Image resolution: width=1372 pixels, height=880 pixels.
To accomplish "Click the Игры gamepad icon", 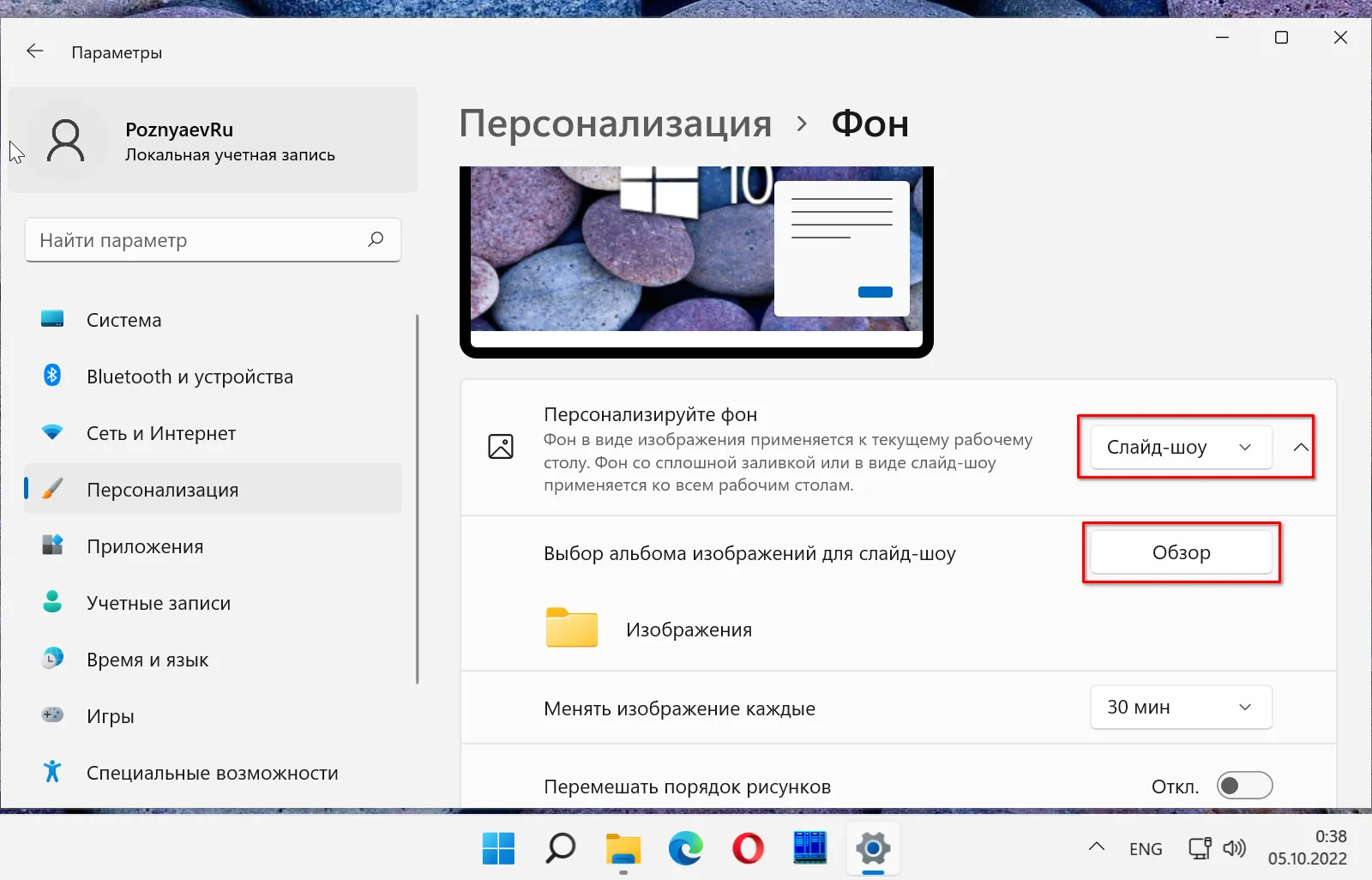I will click(52, 714).
